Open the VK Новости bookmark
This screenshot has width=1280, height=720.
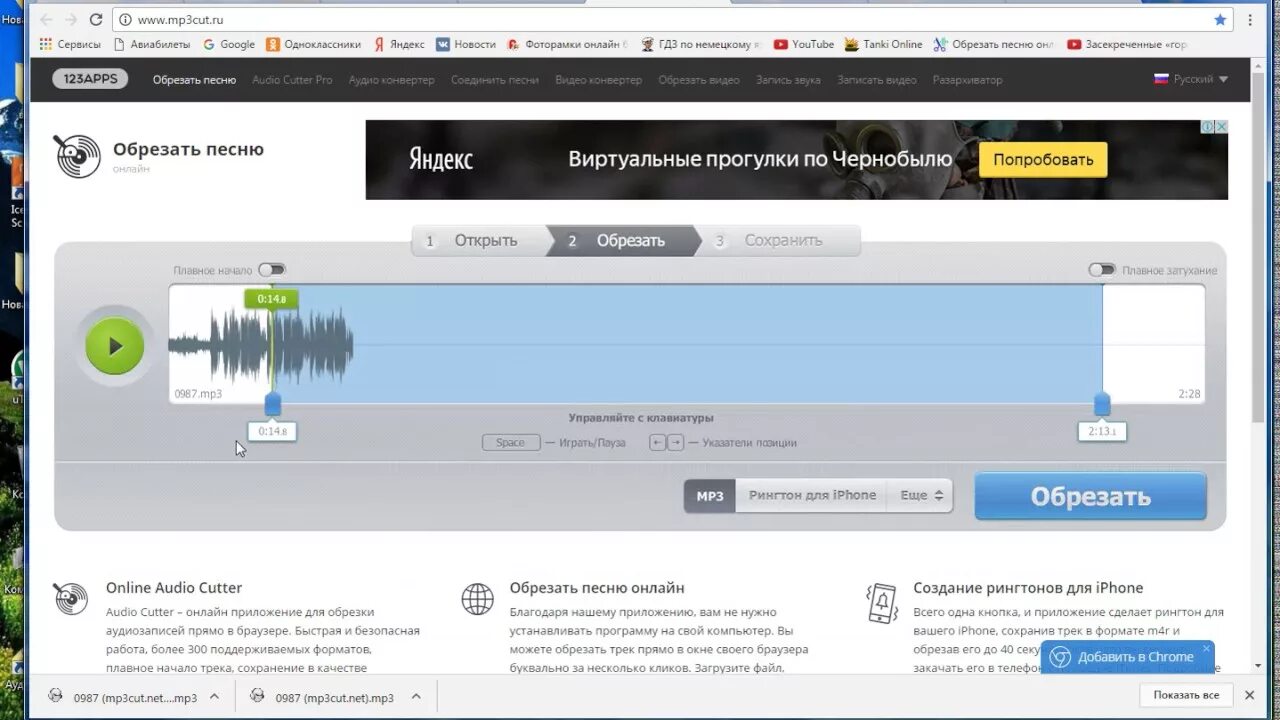466,44
